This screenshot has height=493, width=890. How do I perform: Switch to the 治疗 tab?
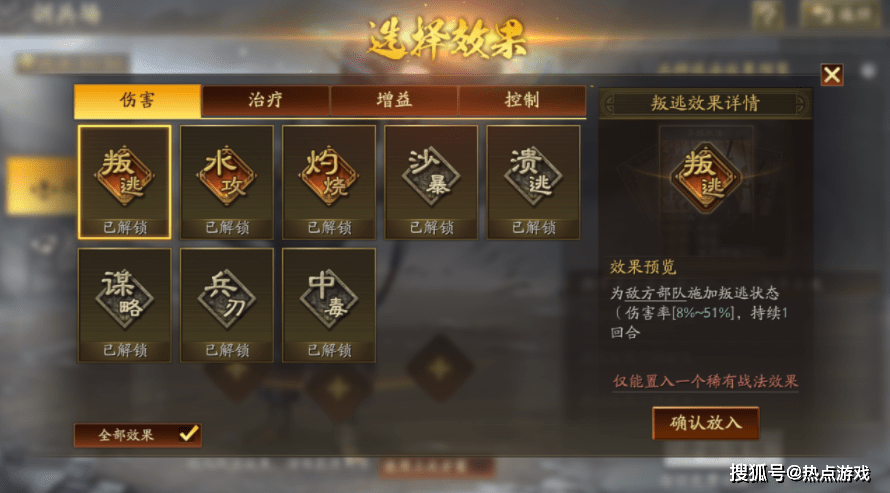click(x=265, y=100)
